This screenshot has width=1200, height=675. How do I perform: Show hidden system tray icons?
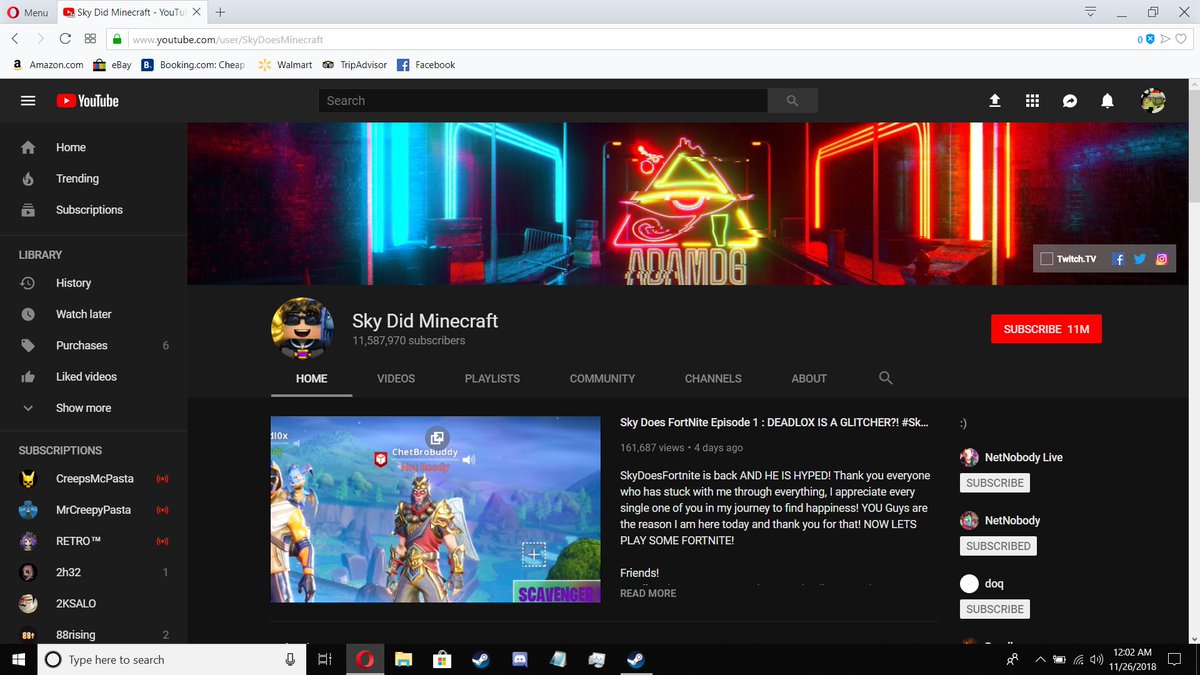pos(1040,660)
